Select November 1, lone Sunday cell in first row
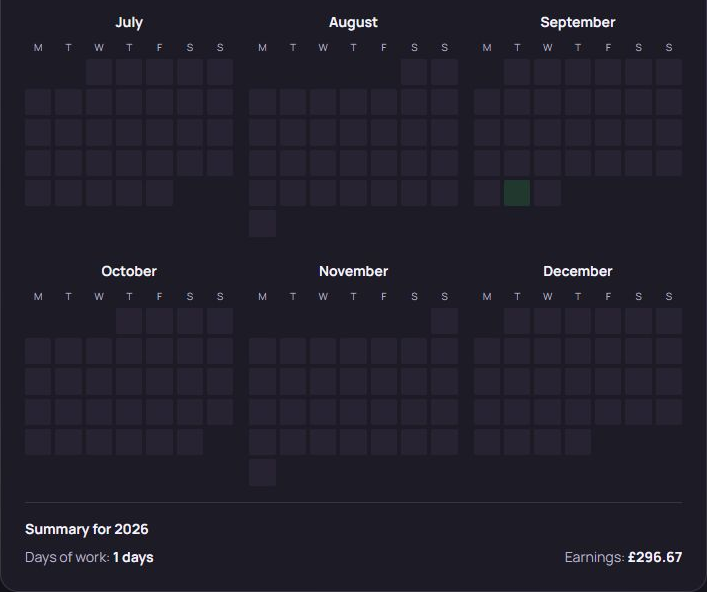707x592 pixels. [445, 321]
